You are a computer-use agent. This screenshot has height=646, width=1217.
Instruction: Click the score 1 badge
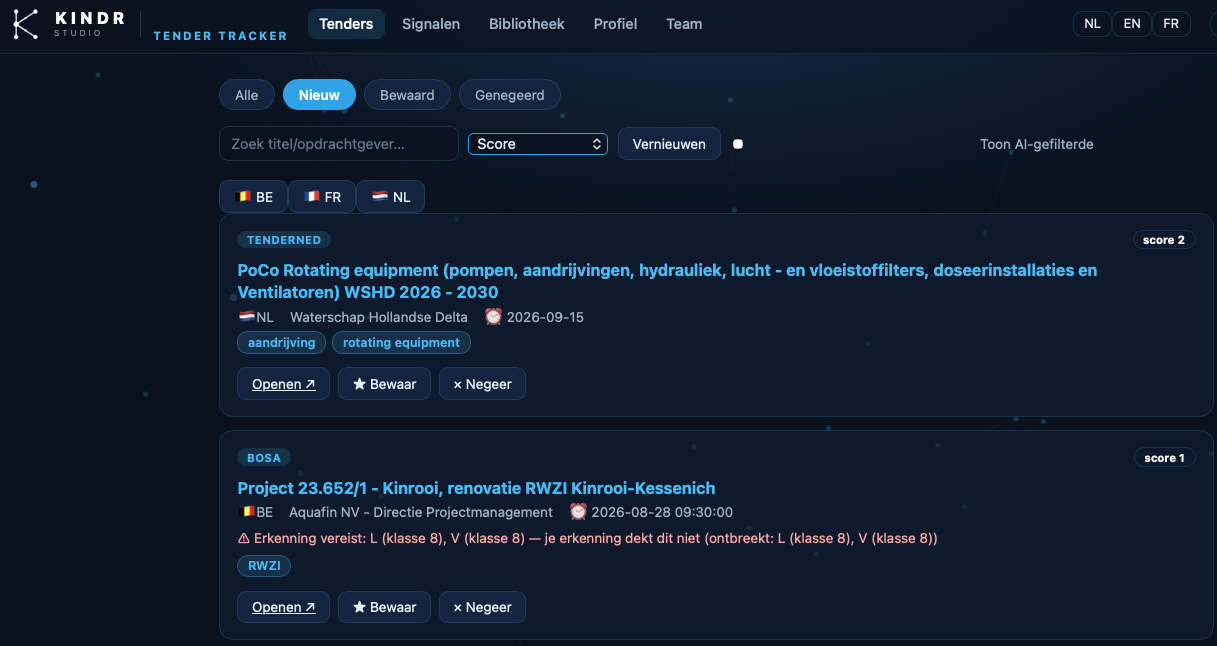[x=1164, y=458]
